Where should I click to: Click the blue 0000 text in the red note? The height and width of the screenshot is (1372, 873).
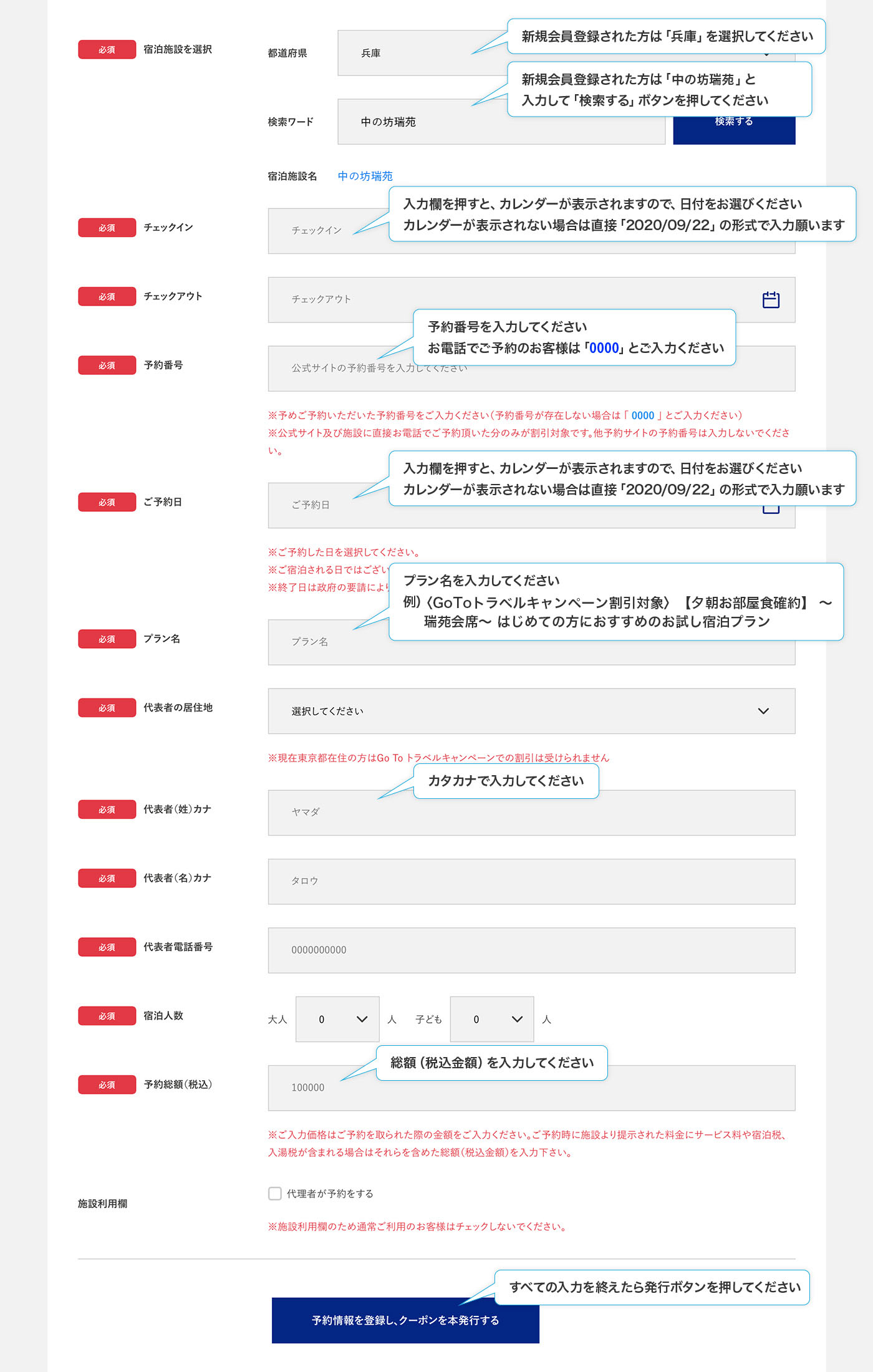point(642,415)
